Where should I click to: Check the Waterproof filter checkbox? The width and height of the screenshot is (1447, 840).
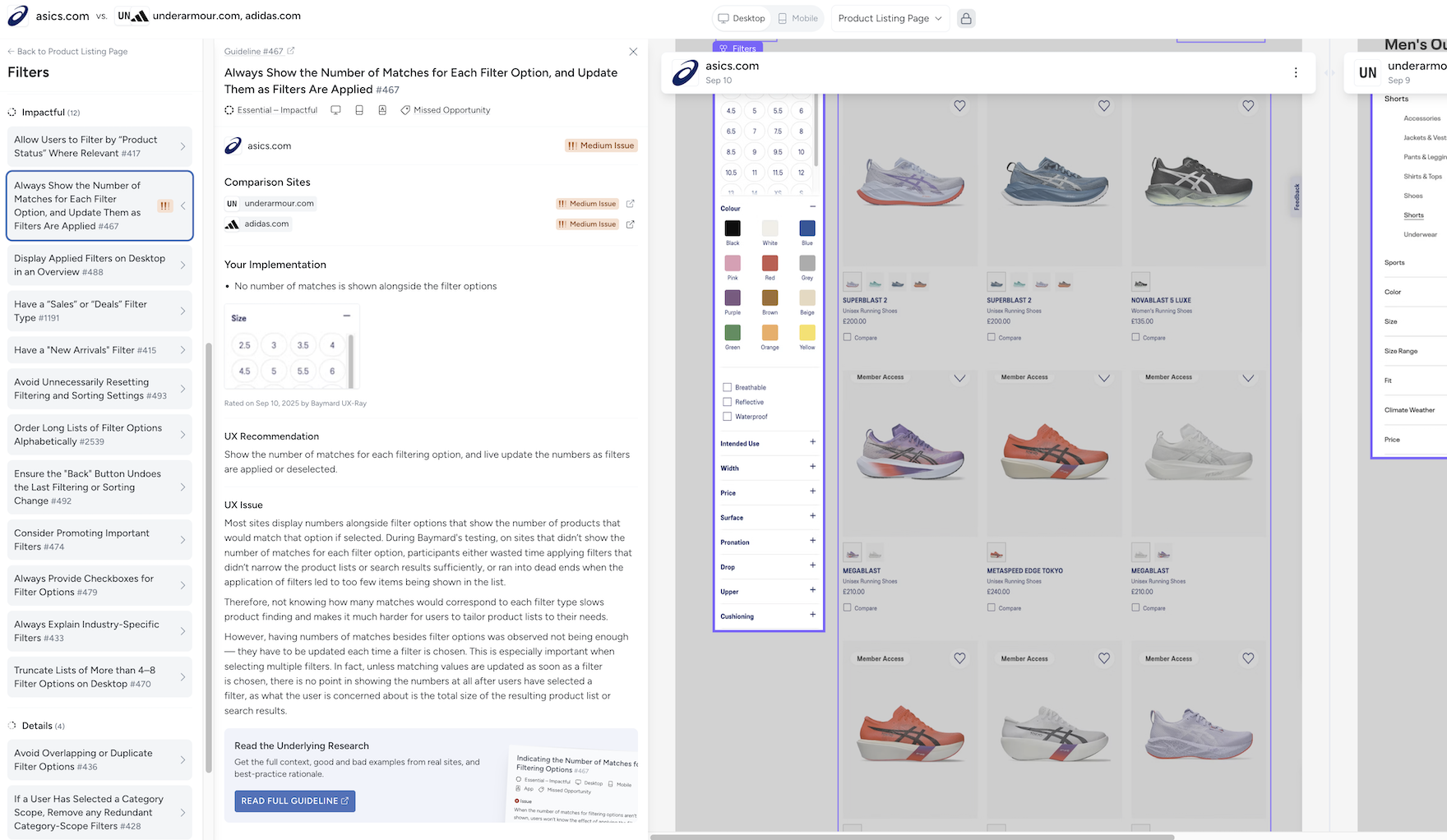pyautogui.click(x=727, y=417)
